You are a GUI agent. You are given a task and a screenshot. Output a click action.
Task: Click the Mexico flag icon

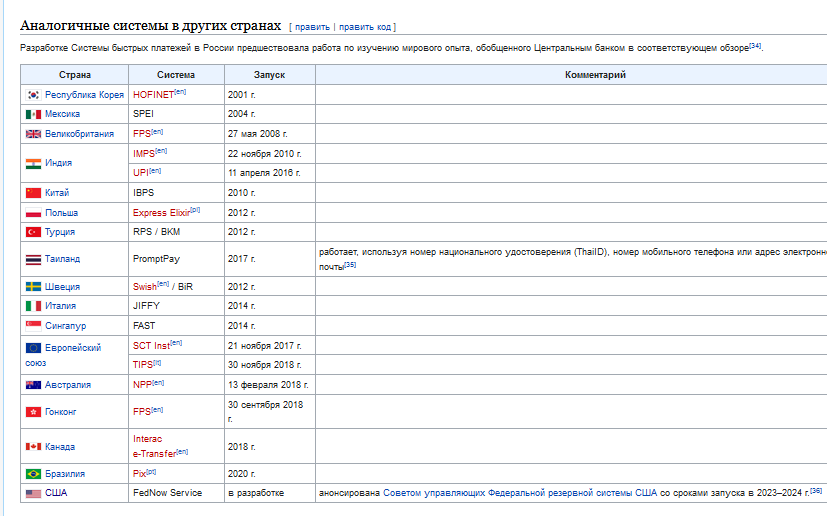(x=33, y=114)
